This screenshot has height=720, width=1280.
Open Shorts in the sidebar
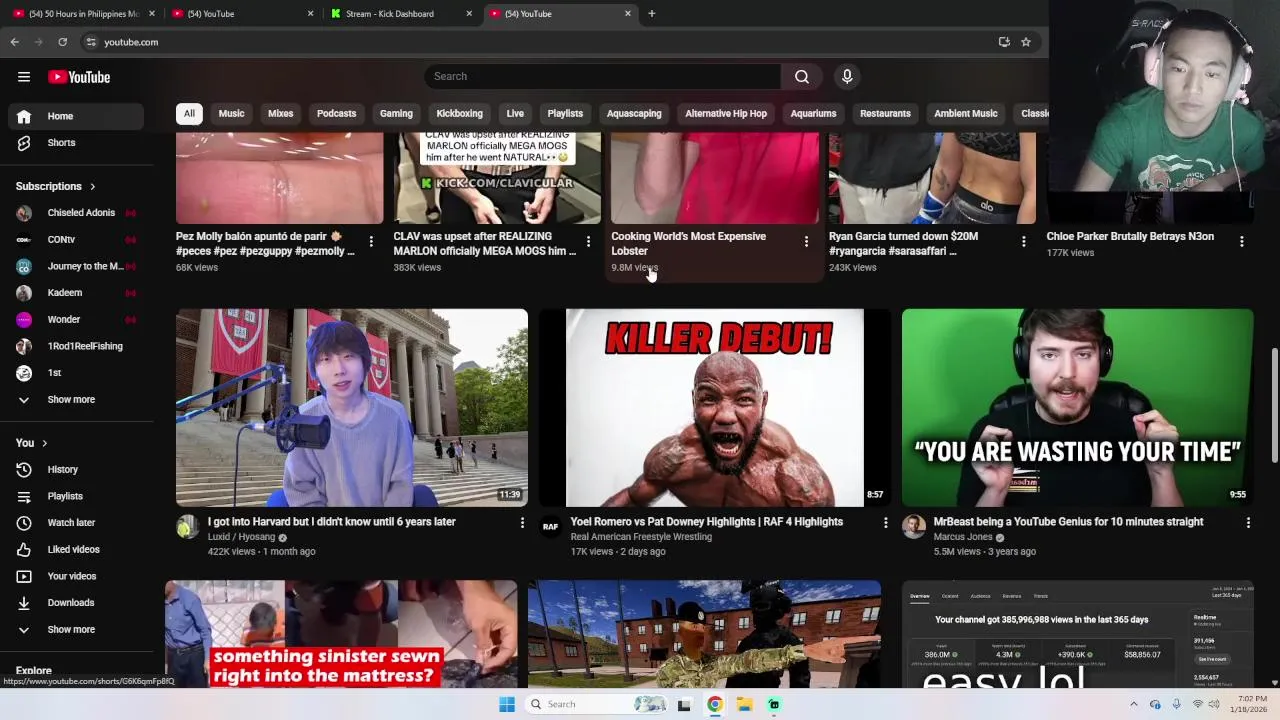coord(76,143)
